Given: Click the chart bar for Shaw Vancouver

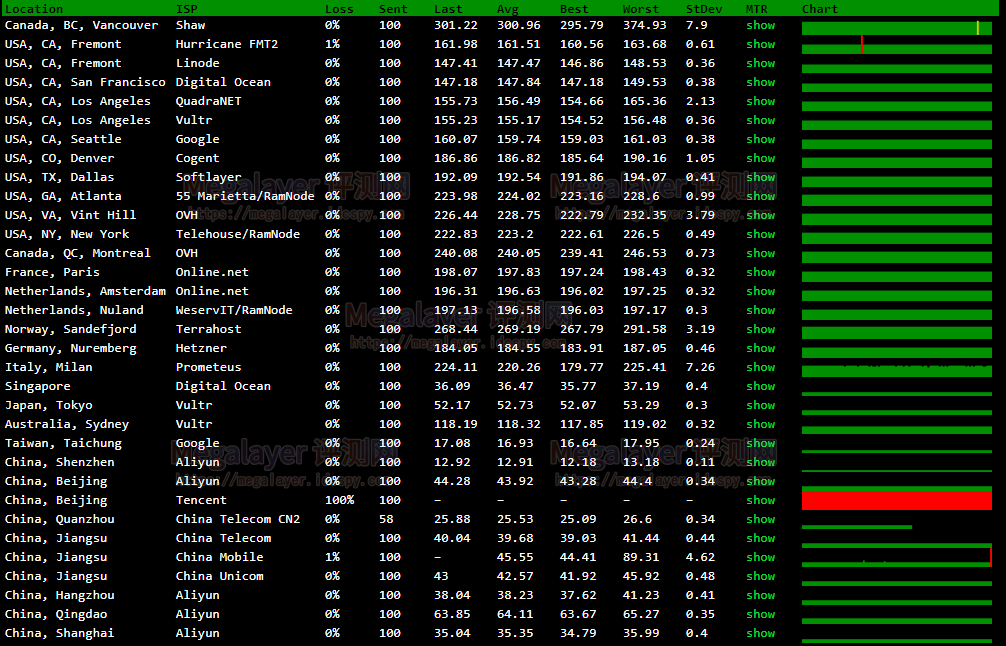Looking at the screenshot, I should (897, 28).
